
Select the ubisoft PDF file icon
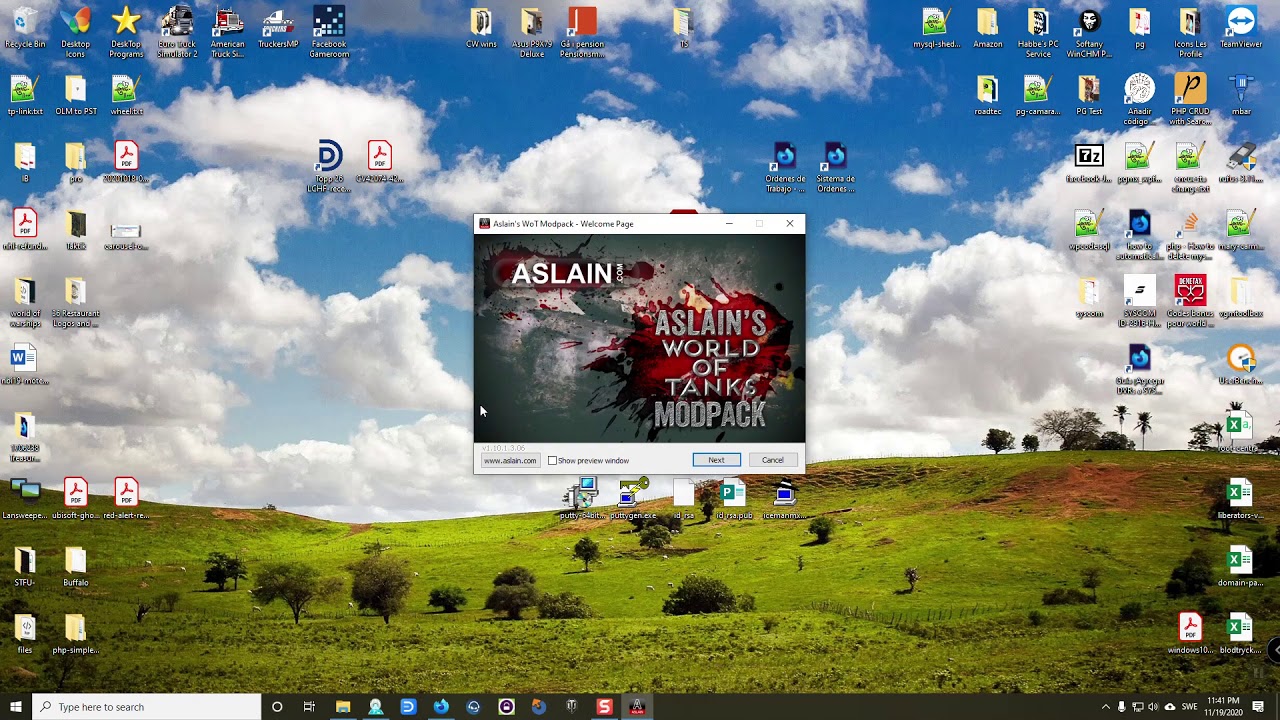point(75,498)
